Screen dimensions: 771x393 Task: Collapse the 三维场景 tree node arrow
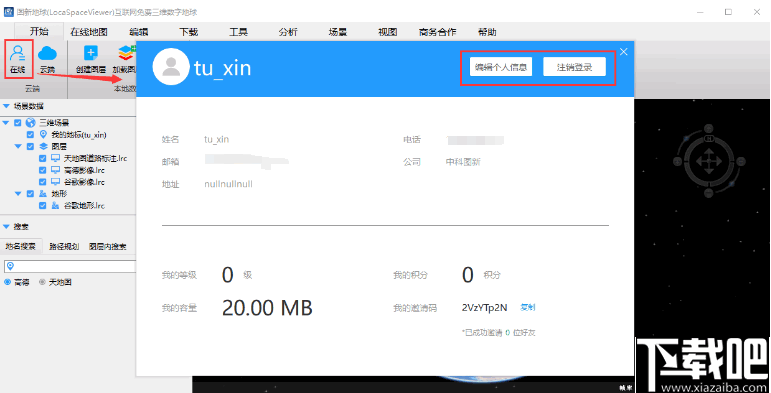click(6, 122)
